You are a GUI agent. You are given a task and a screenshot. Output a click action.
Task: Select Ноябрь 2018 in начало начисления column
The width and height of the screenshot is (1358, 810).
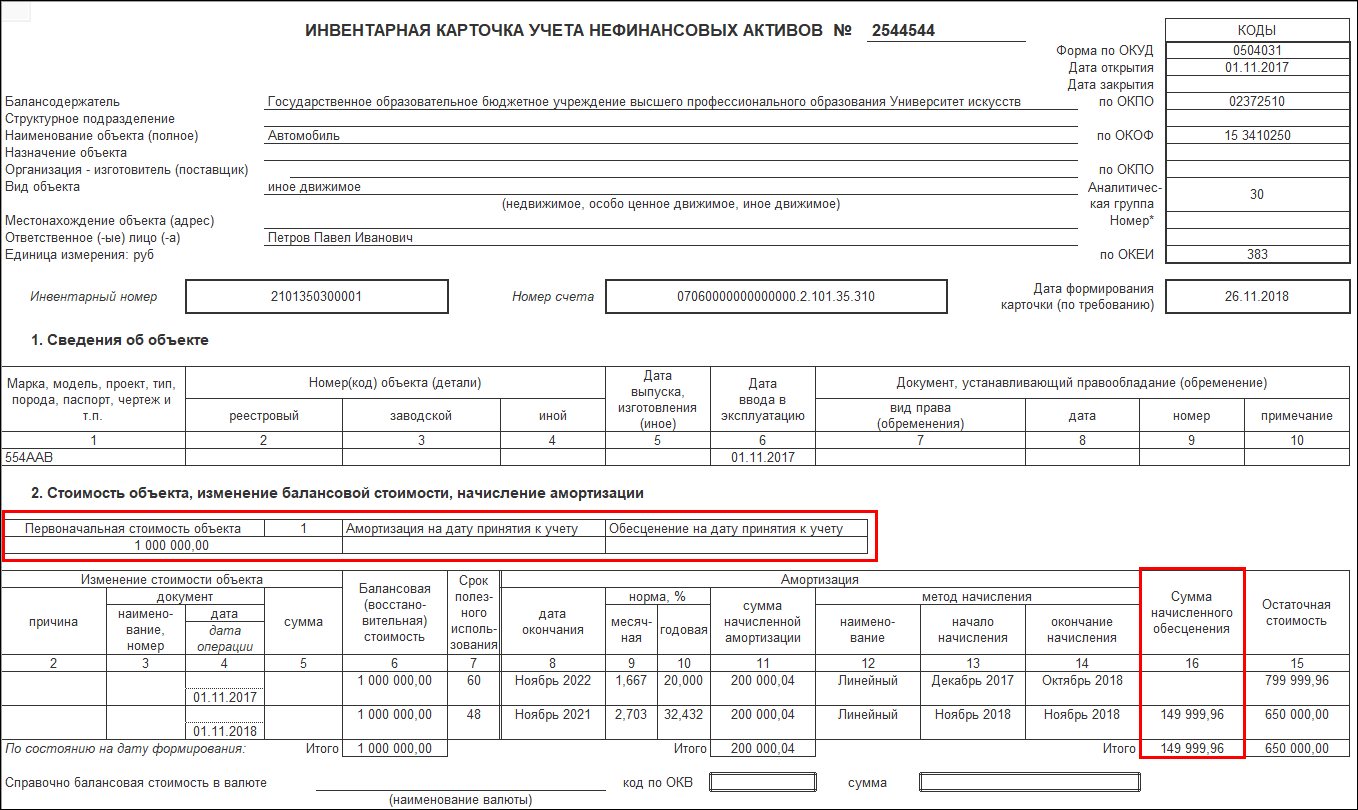pyautogui.click(x=973, y=715)
